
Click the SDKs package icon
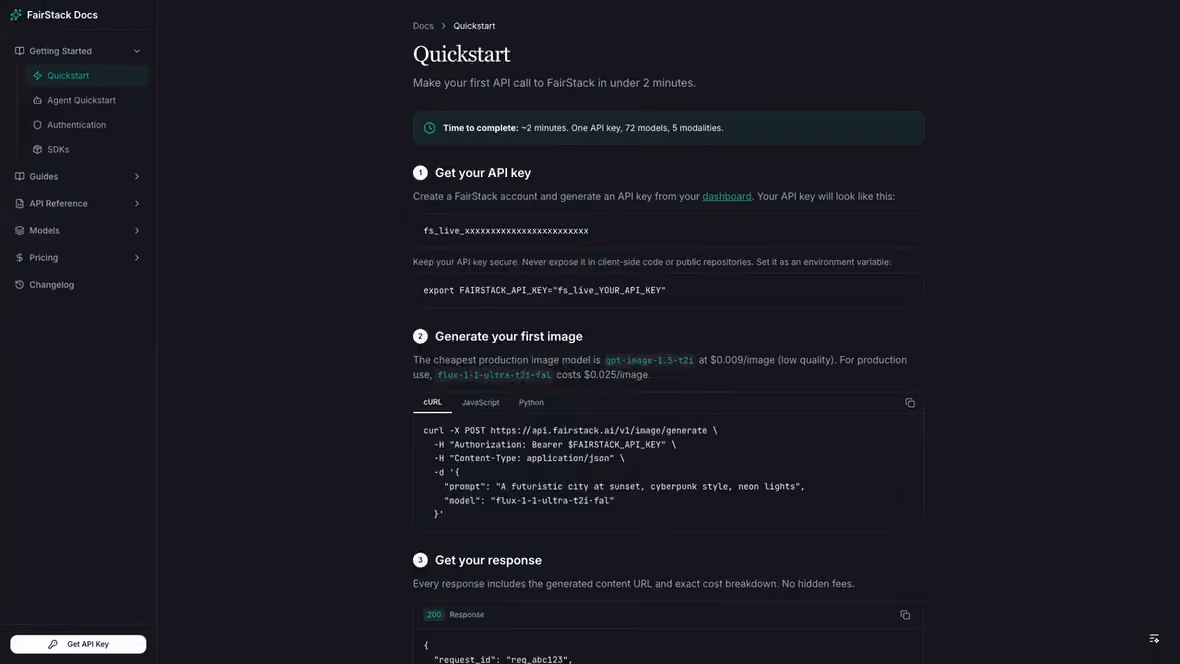(x=37, y=149)
